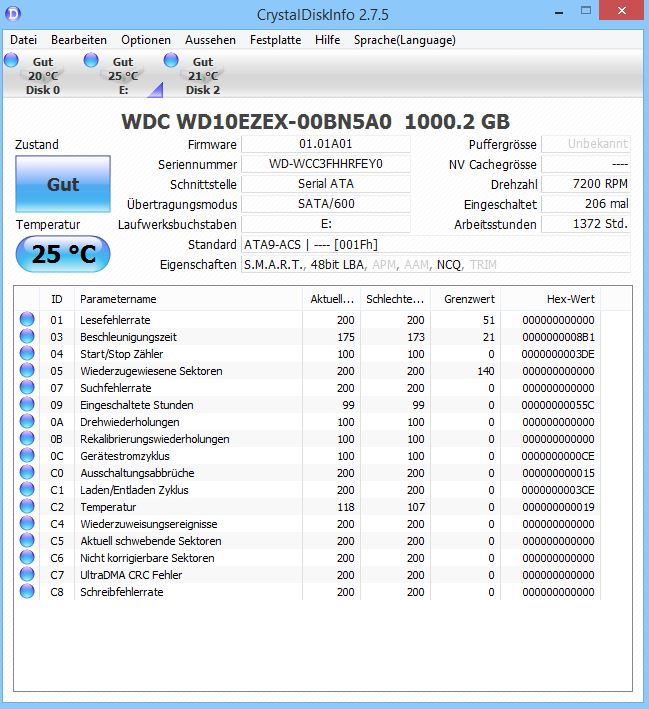Select the Wiederzugewiesene Sektoren parameter name
This screenshot has width=649, height=709.
[151, 371]
